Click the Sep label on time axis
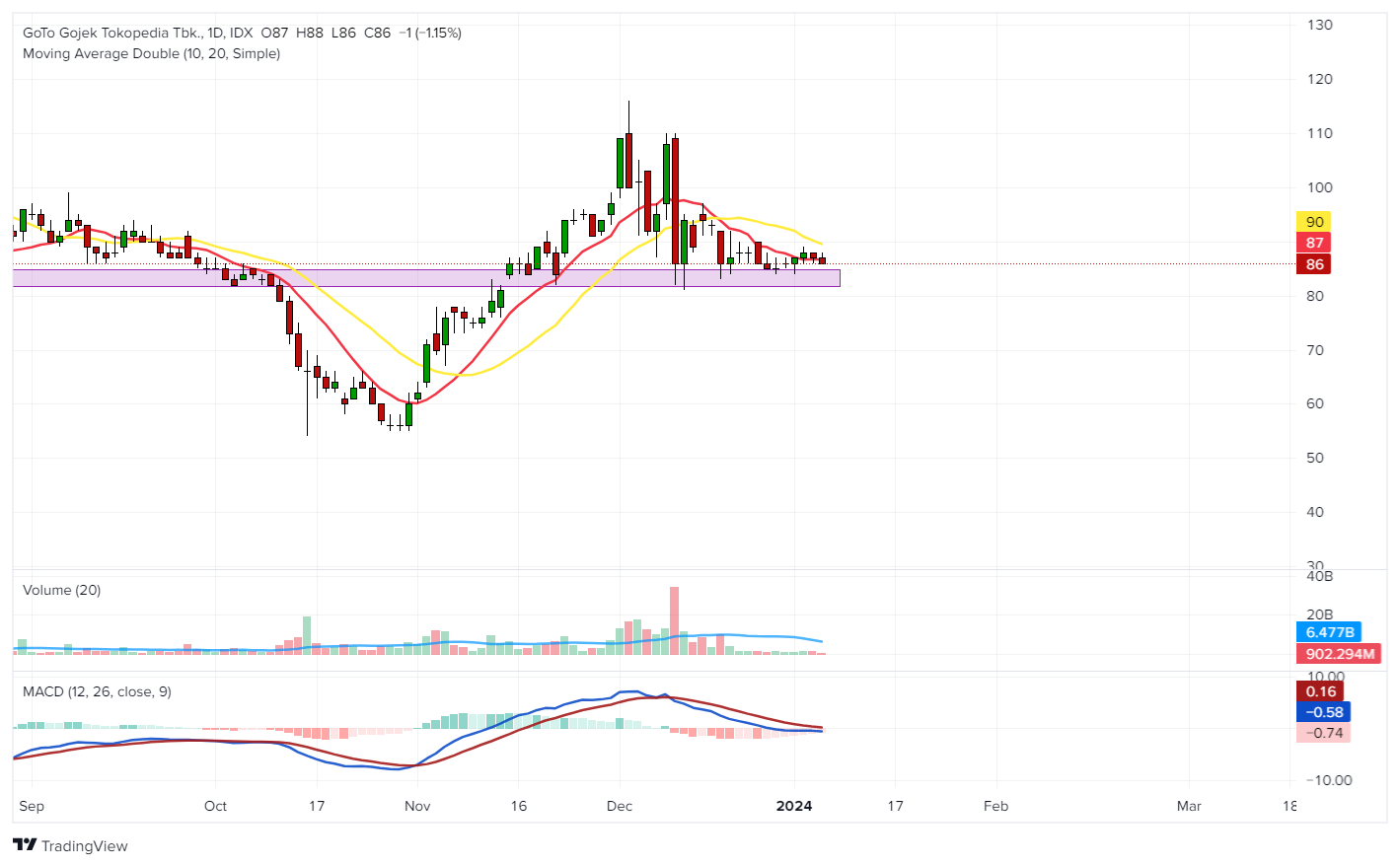1400x866 pixels. pos(32,806)
